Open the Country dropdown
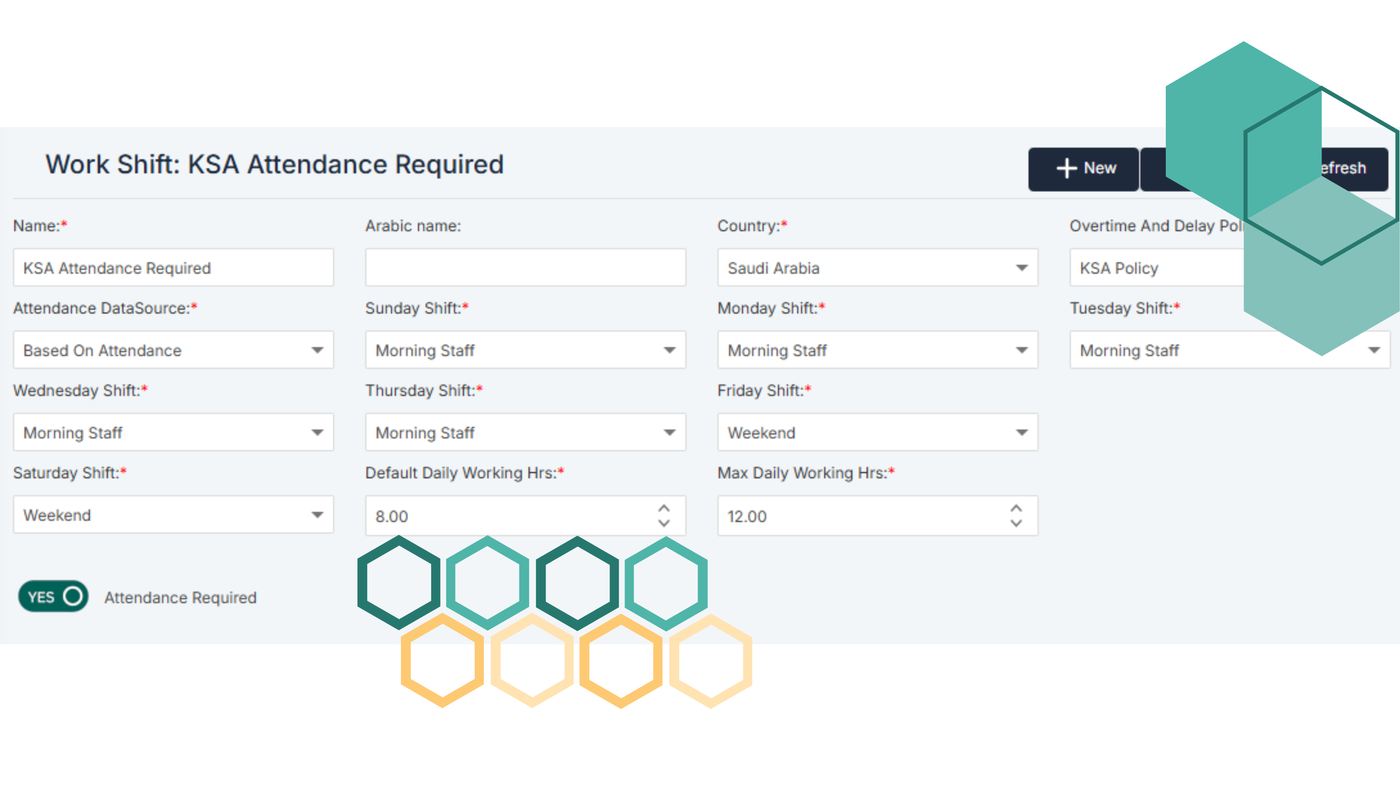The width and height of the screenshot is (1400, 788). [x=877, y=268]
